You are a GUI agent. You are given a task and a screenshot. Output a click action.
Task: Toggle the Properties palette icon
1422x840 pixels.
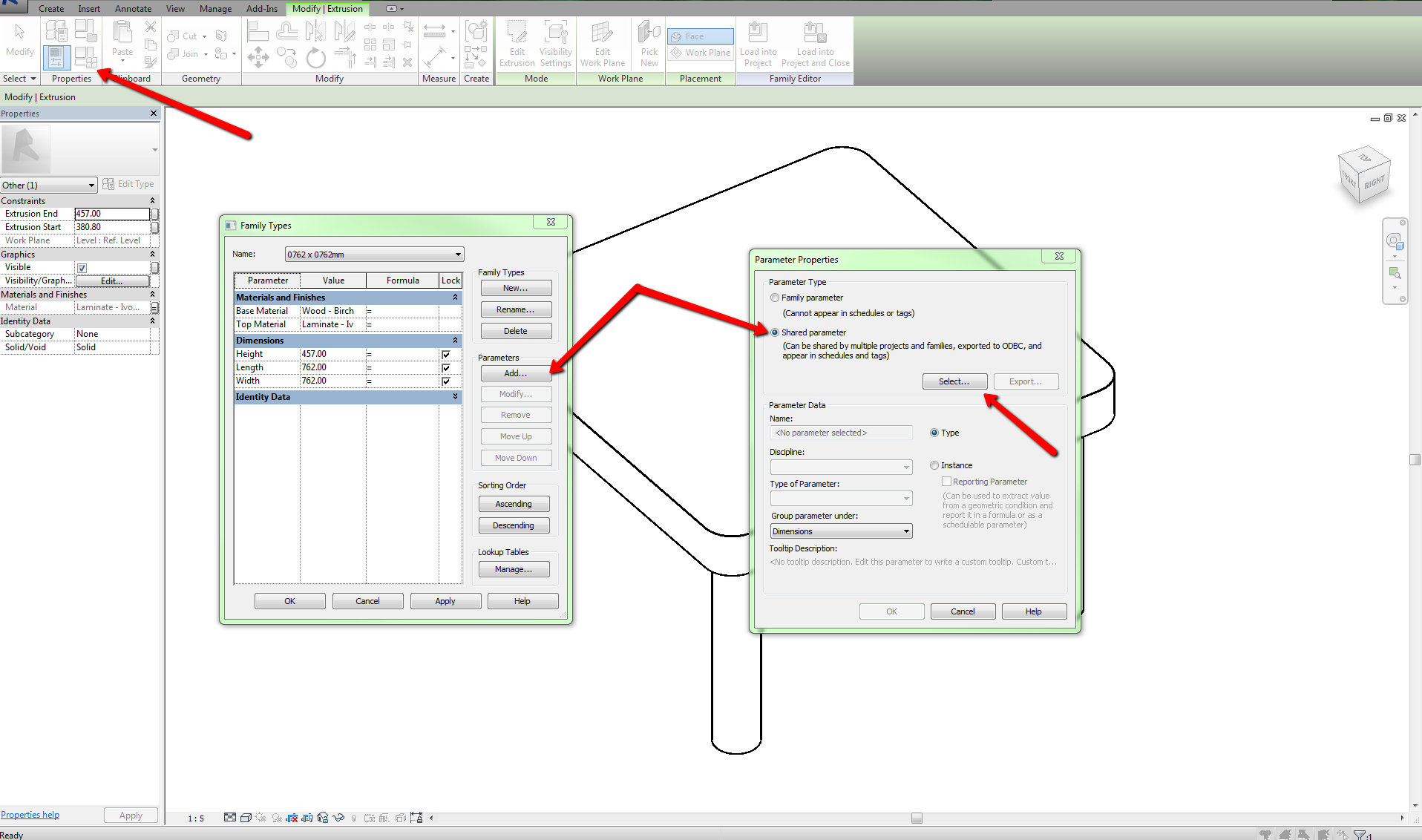point(56,57)
